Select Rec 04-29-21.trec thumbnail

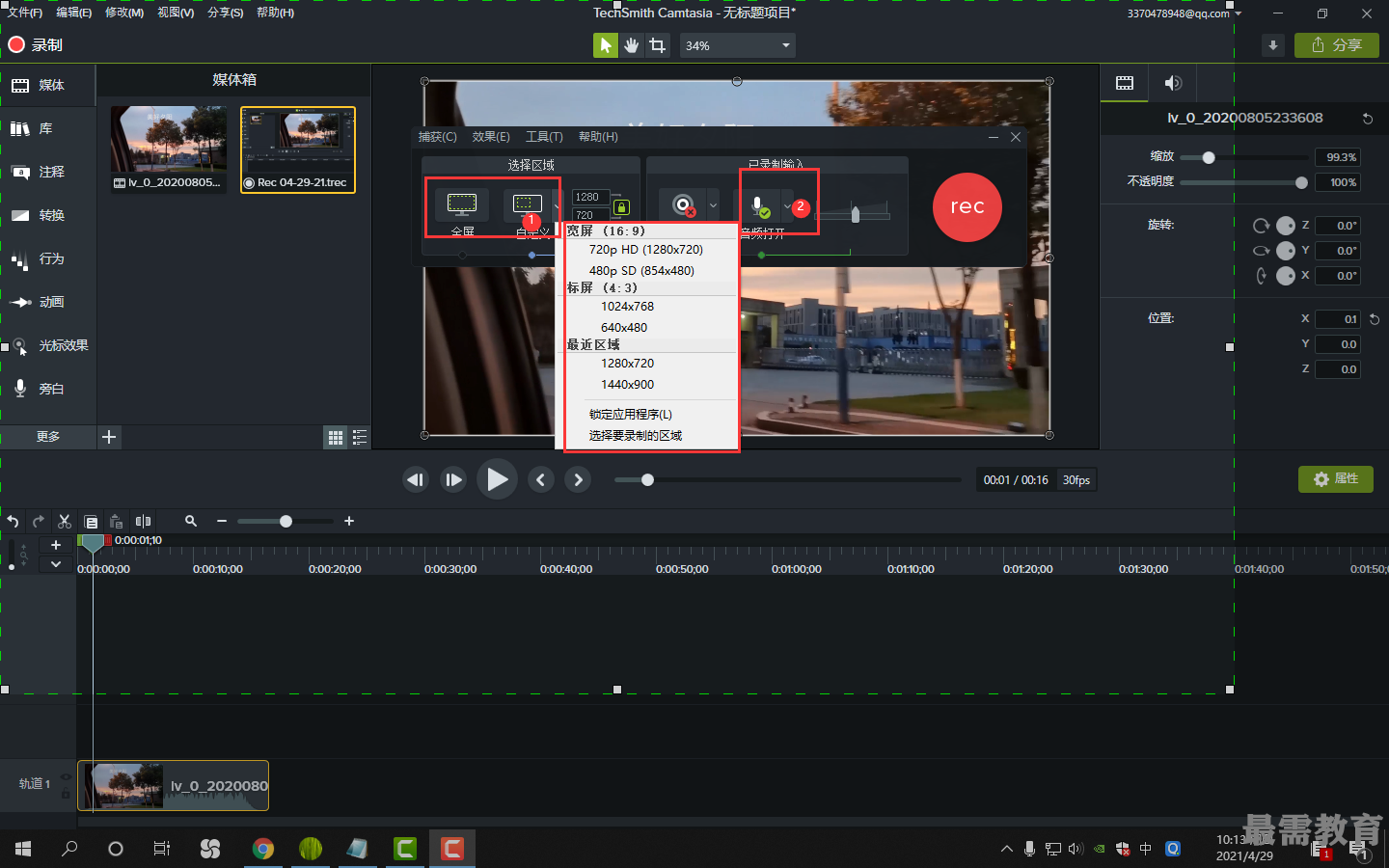click(x=298, y=149)
